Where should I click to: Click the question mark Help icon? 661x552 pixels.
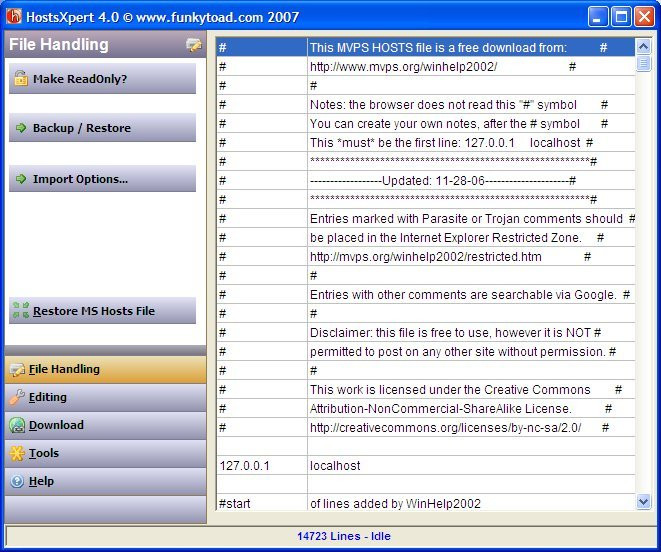[17, 481]
